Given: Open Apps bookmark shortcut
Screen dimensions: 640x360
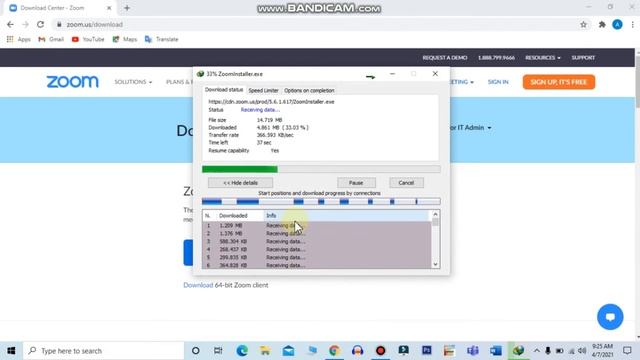Looking at the screenshot, I should 19,39.
